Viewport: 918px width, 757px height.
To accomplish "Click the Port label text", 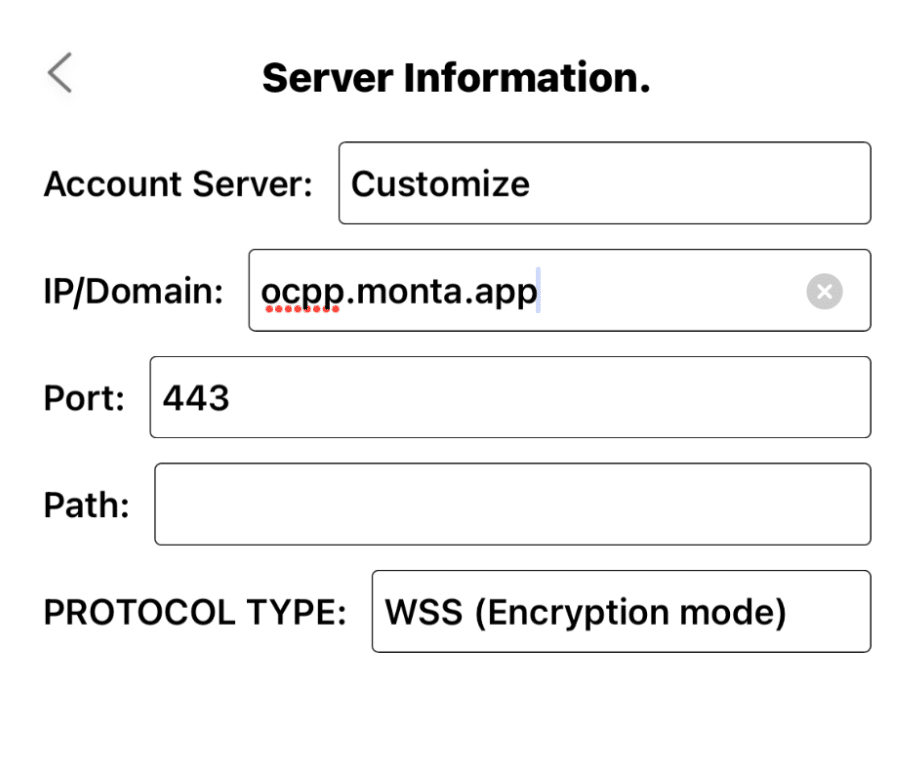I will (x=84, y=398).
